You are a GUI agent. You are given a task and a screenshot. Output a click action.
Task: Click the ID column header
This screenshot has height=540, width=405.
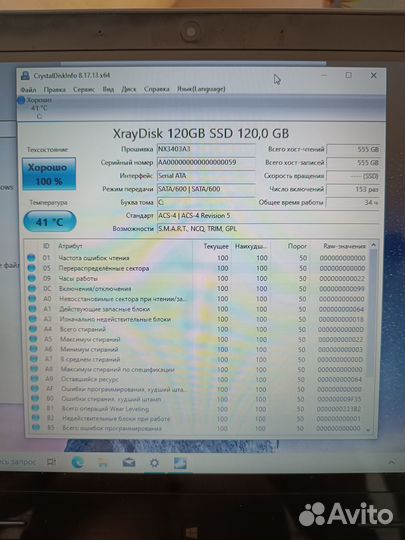pyautogui.click(x=46, y=246)
